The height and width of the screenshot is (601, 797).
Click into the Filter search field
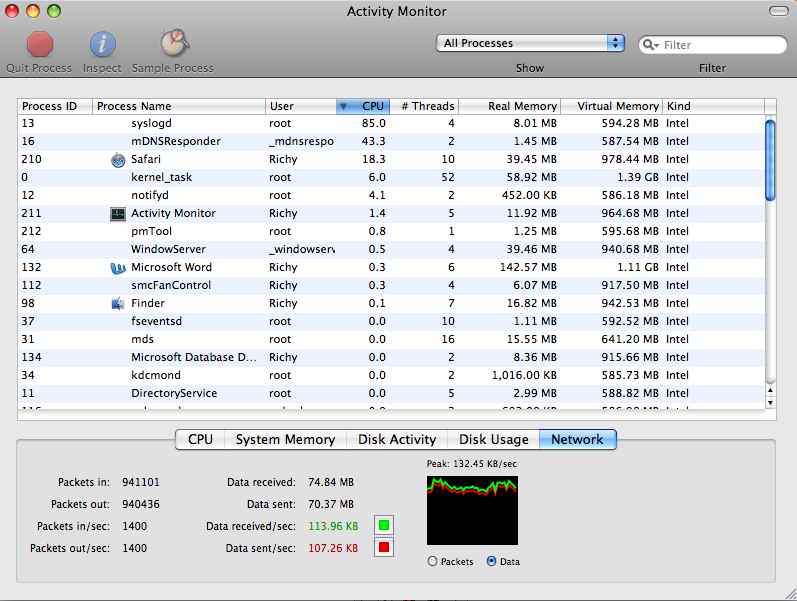coord(713,45)
